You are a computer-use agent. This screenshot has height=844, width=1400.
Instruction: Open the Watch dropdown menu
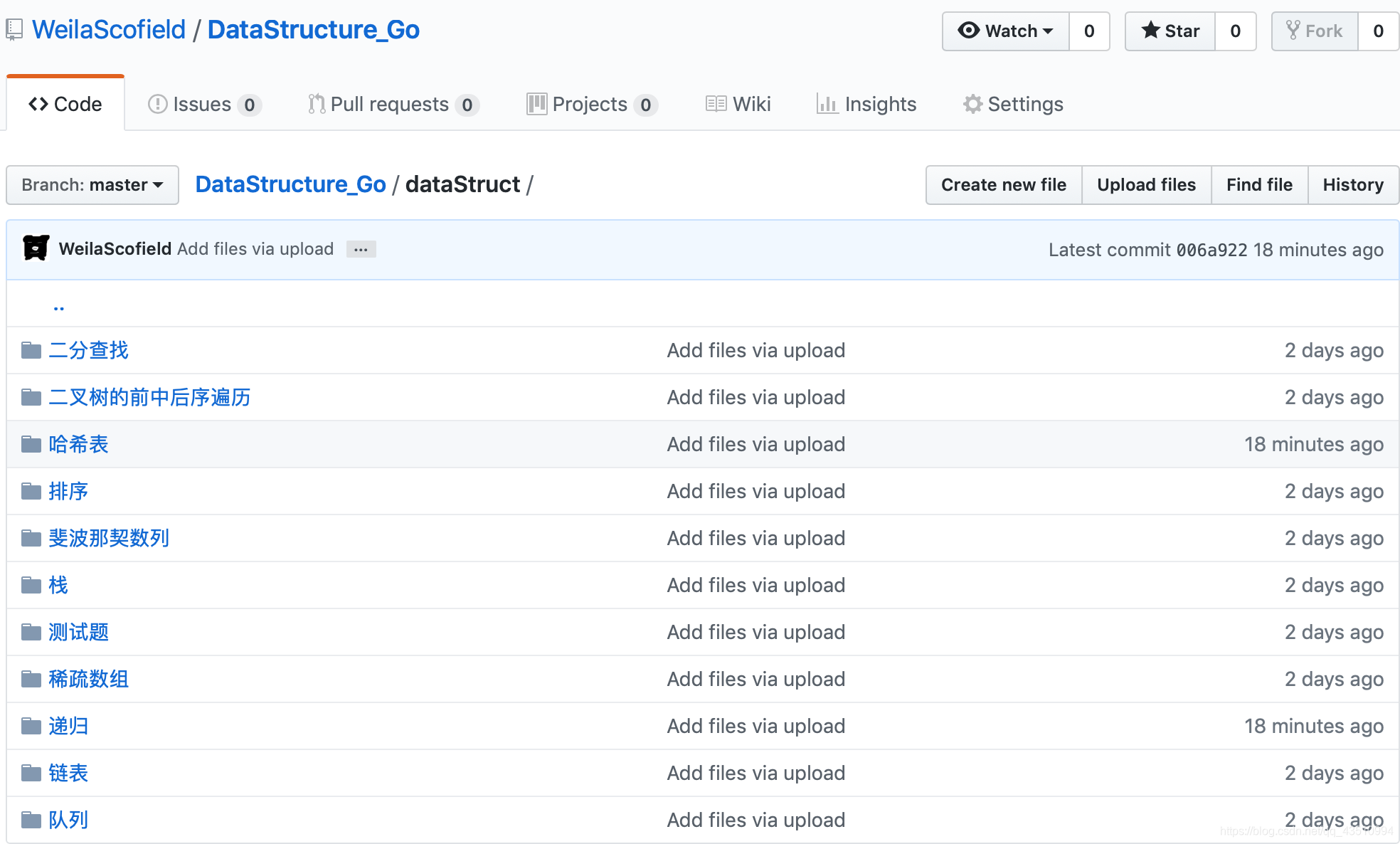tap(1005, 31)
